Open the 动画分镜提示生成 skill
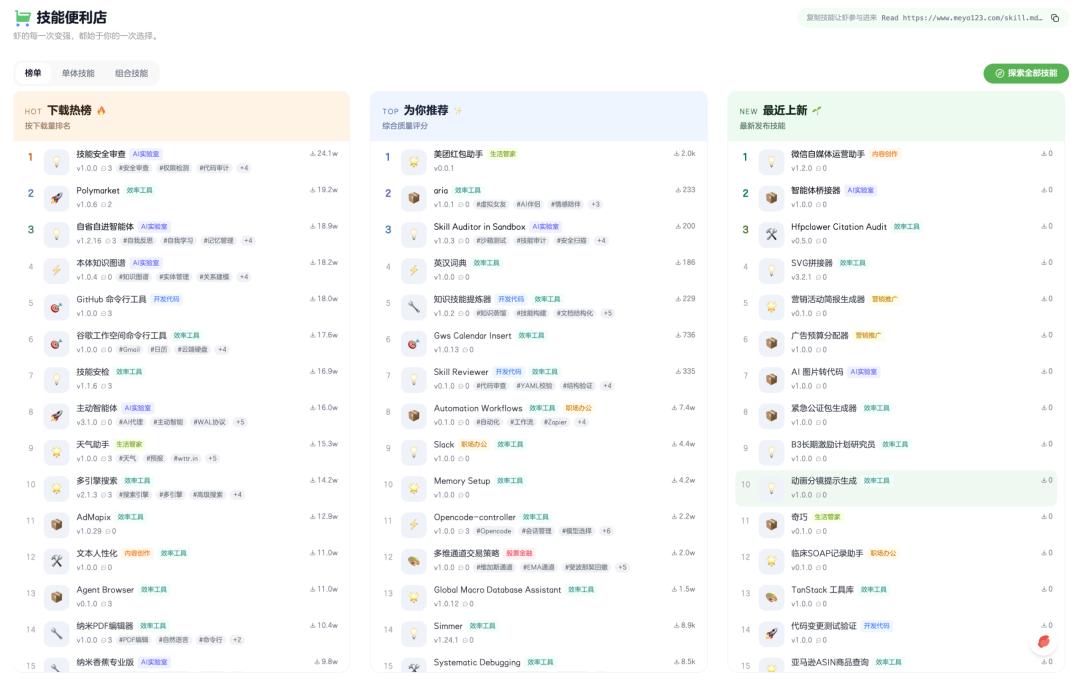 [x=824, y=481]
